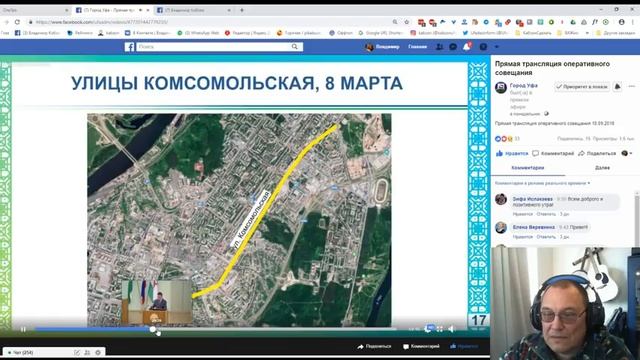Click Город Уфа page avatar

[x=501, y=87]
